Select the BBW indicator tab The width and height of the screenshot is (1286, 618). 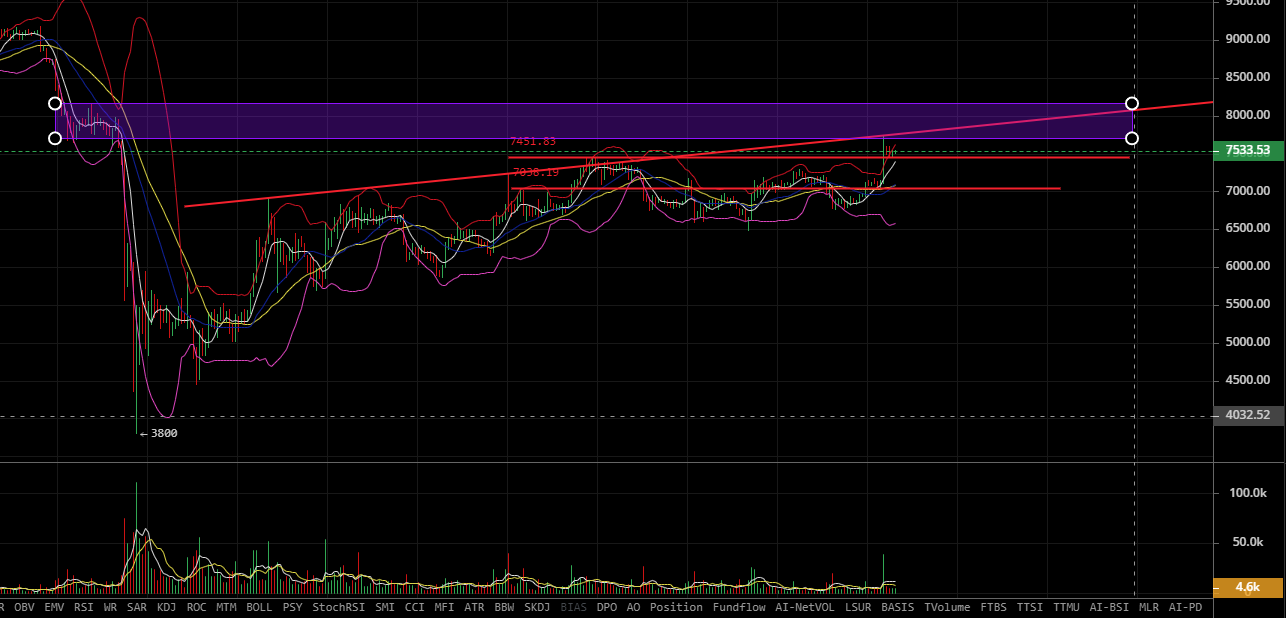(504, 607)
